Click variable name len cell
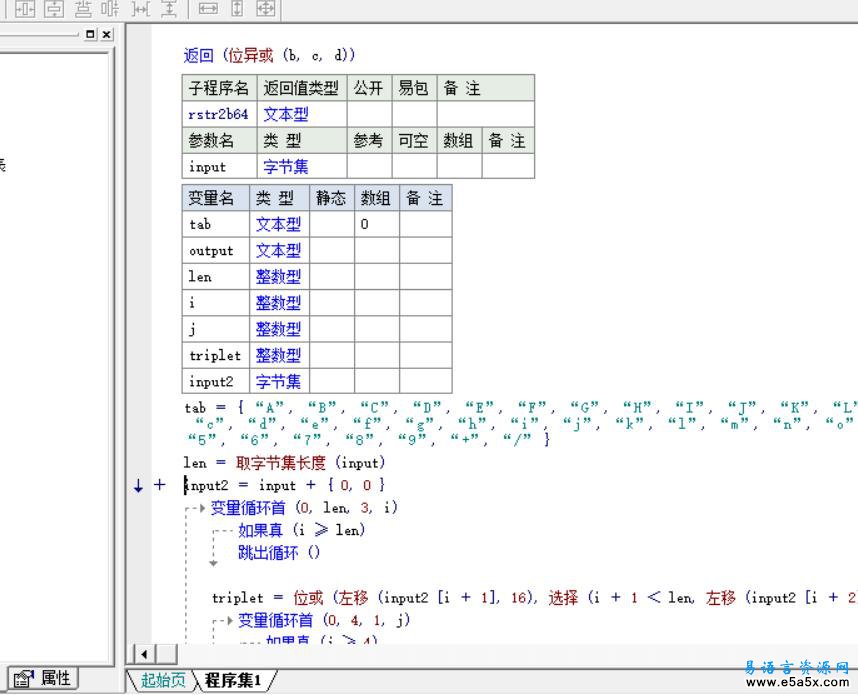858x695 pixels. 216,277
